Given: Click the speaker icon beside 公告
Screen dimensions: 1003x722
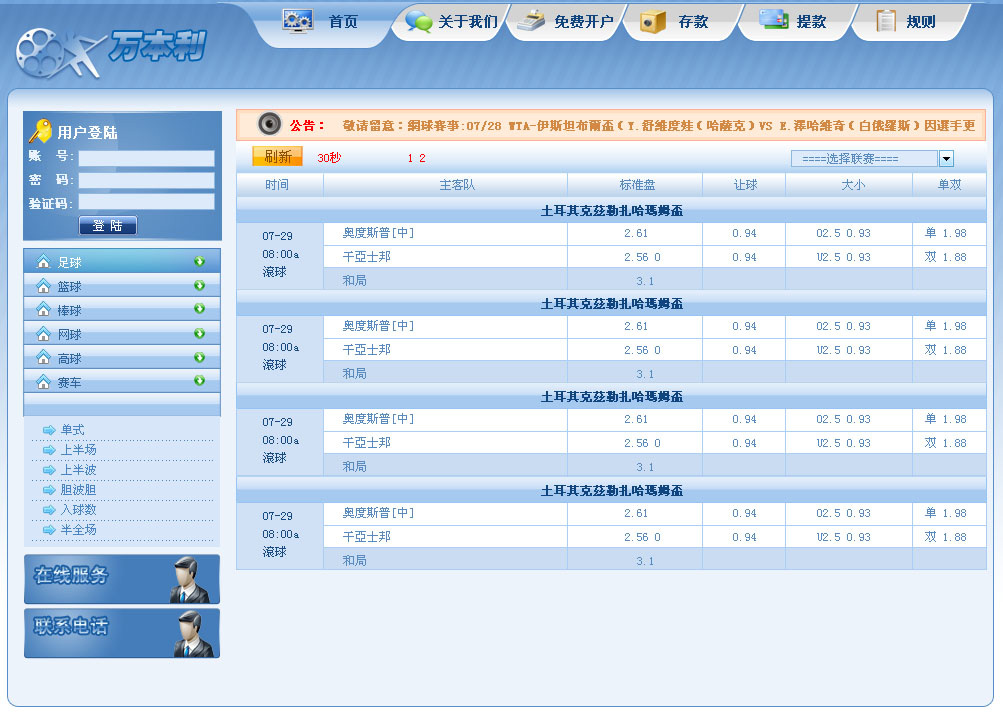Looking at the screenshot, I should click(269, 123).
